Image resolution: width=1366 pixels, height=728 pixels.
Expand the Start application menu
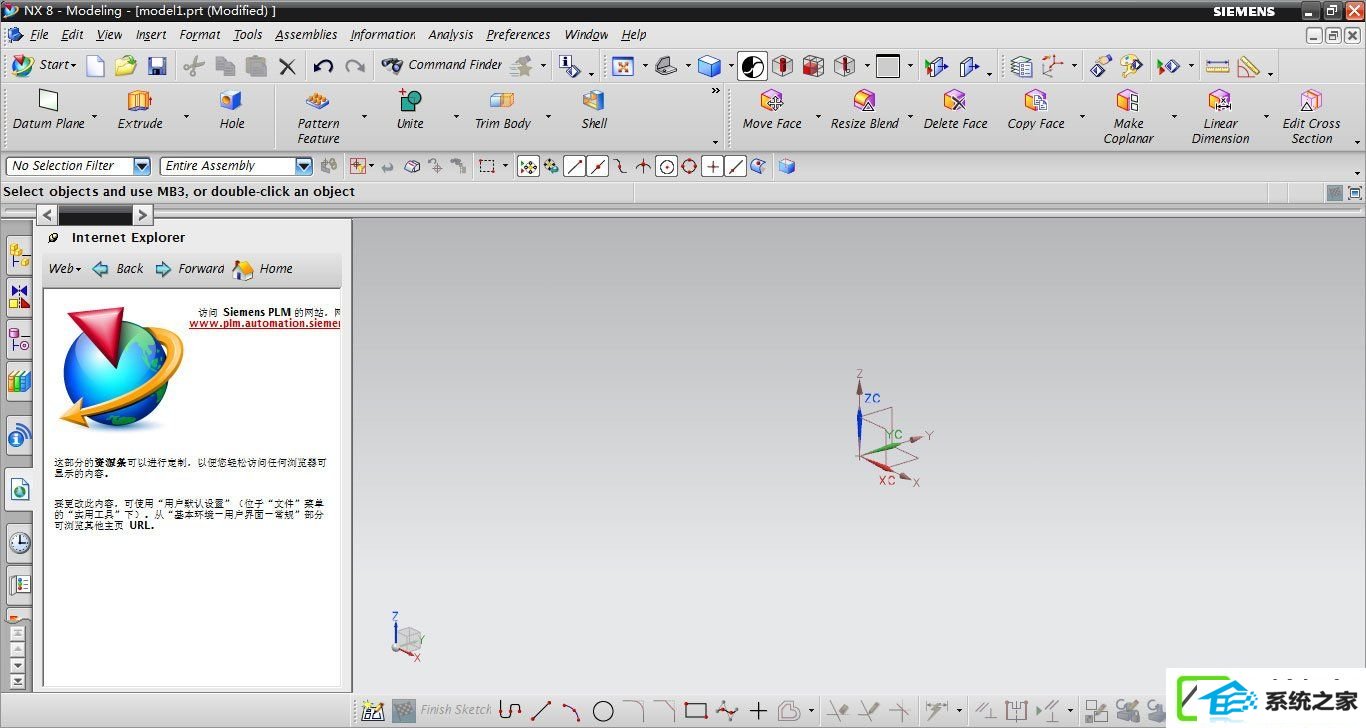tap(43, 65)
